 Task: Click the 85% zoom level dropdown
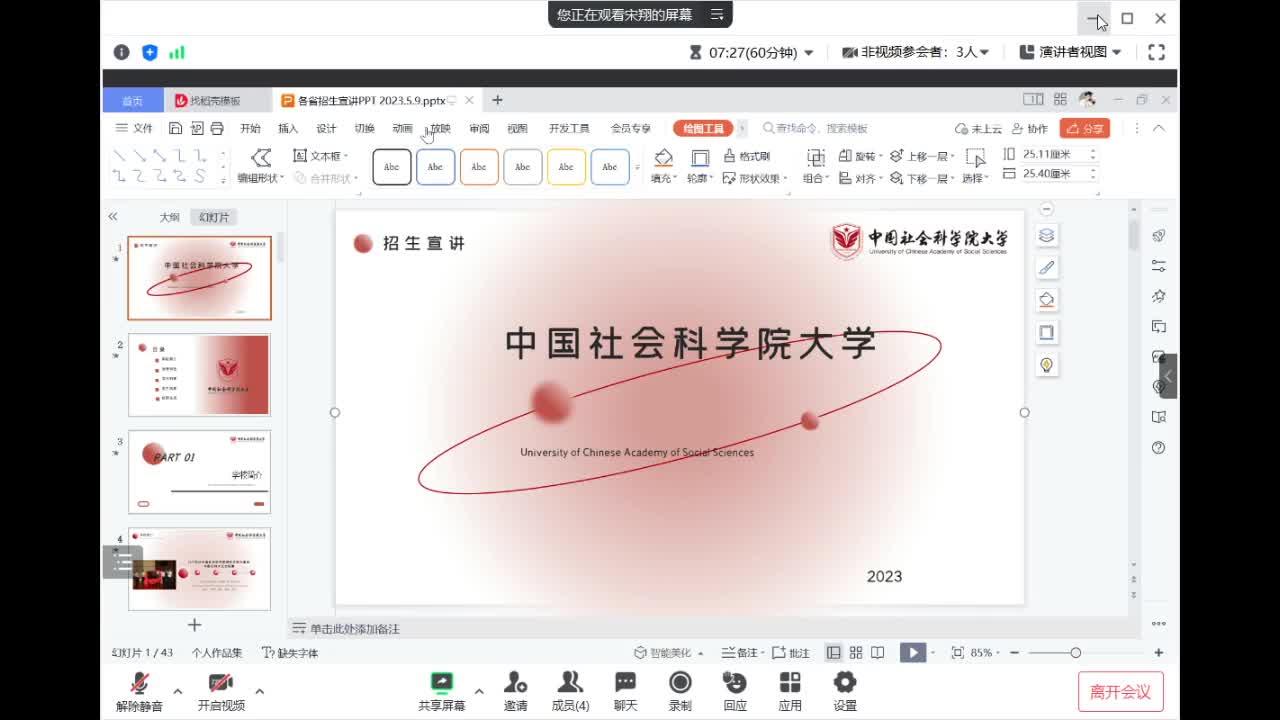point(984,653)
